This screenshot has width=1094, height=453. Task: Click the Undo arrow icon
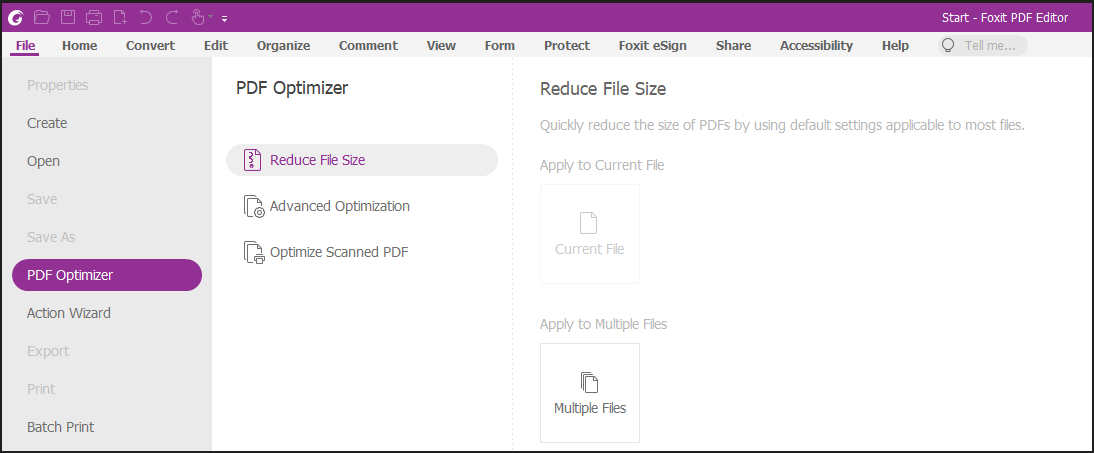point(146,17)
